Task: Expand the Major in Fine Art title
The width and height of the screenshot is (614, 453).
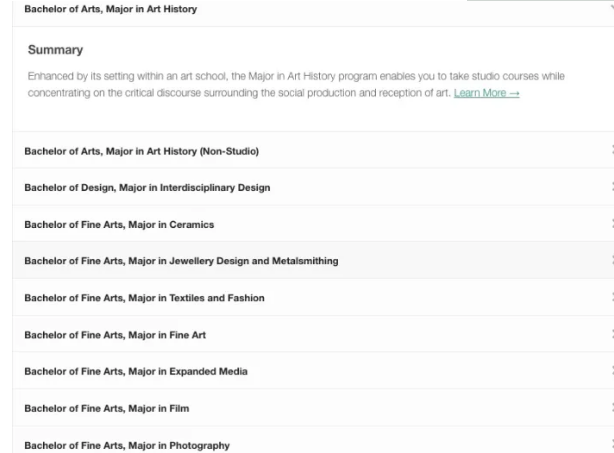Action: (x=115, y=335)
